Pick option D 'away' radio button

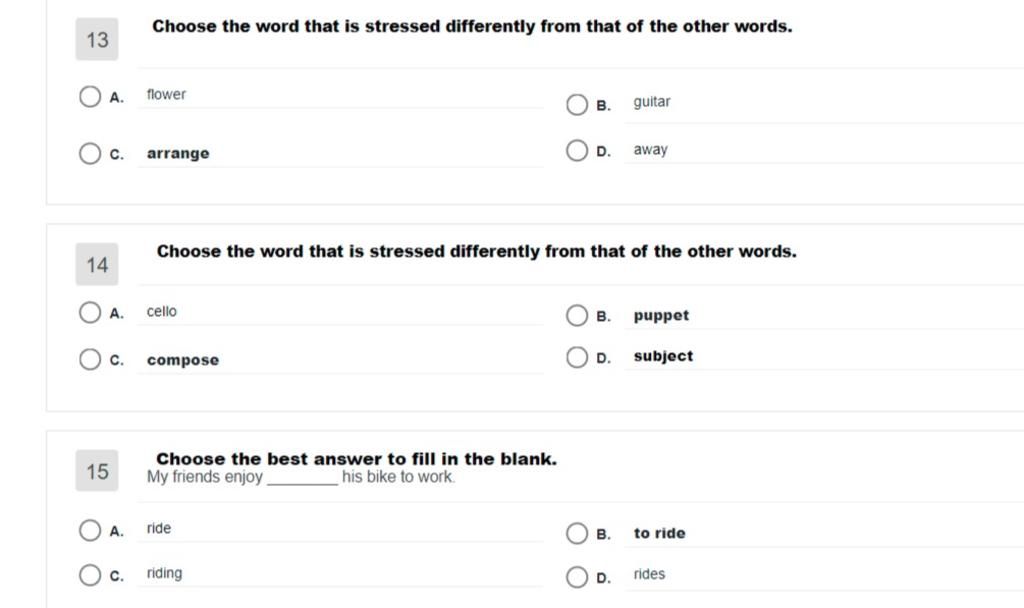[x=577, y=150]
